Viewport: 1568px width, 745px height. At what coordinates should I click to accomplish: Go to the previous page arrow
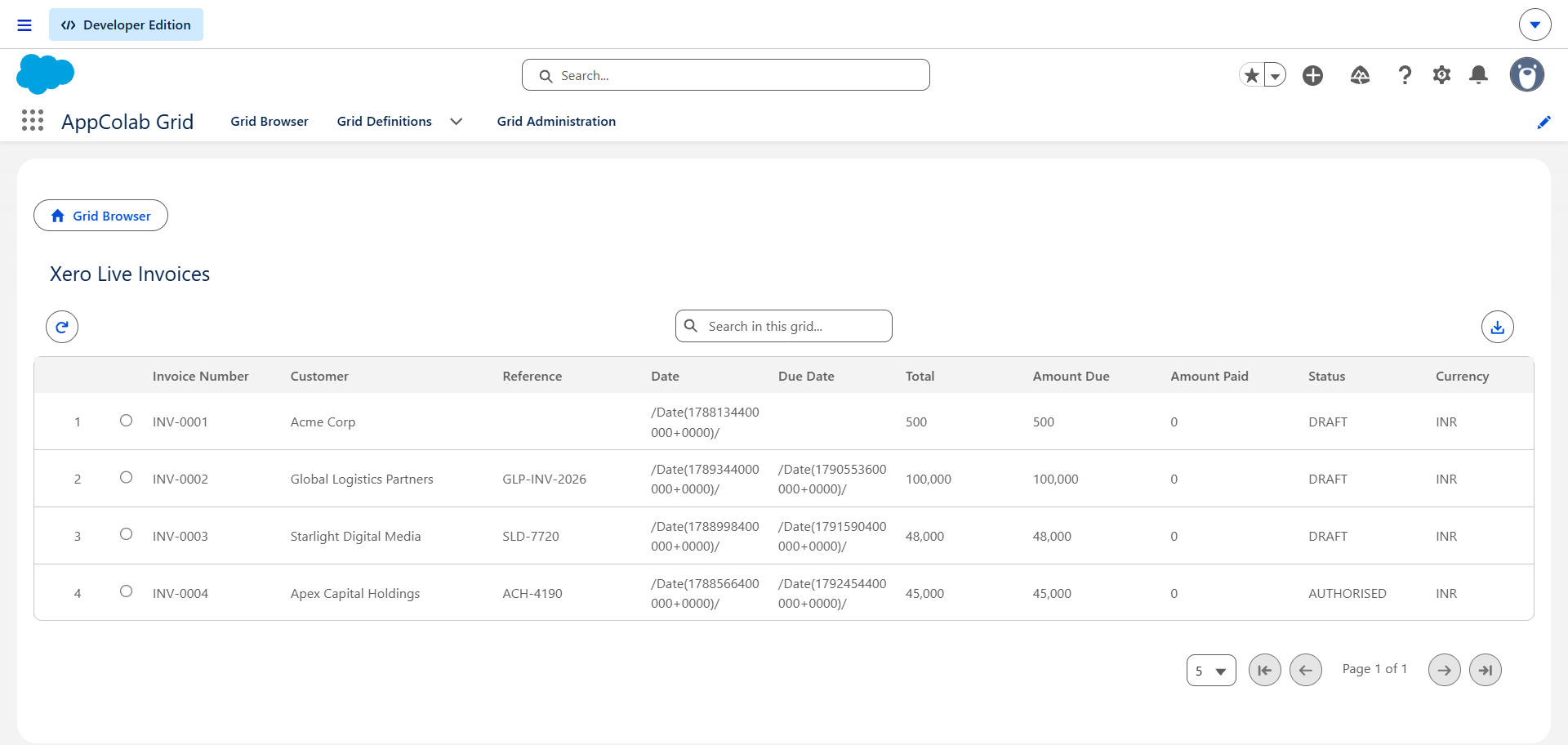[1306, 670]
